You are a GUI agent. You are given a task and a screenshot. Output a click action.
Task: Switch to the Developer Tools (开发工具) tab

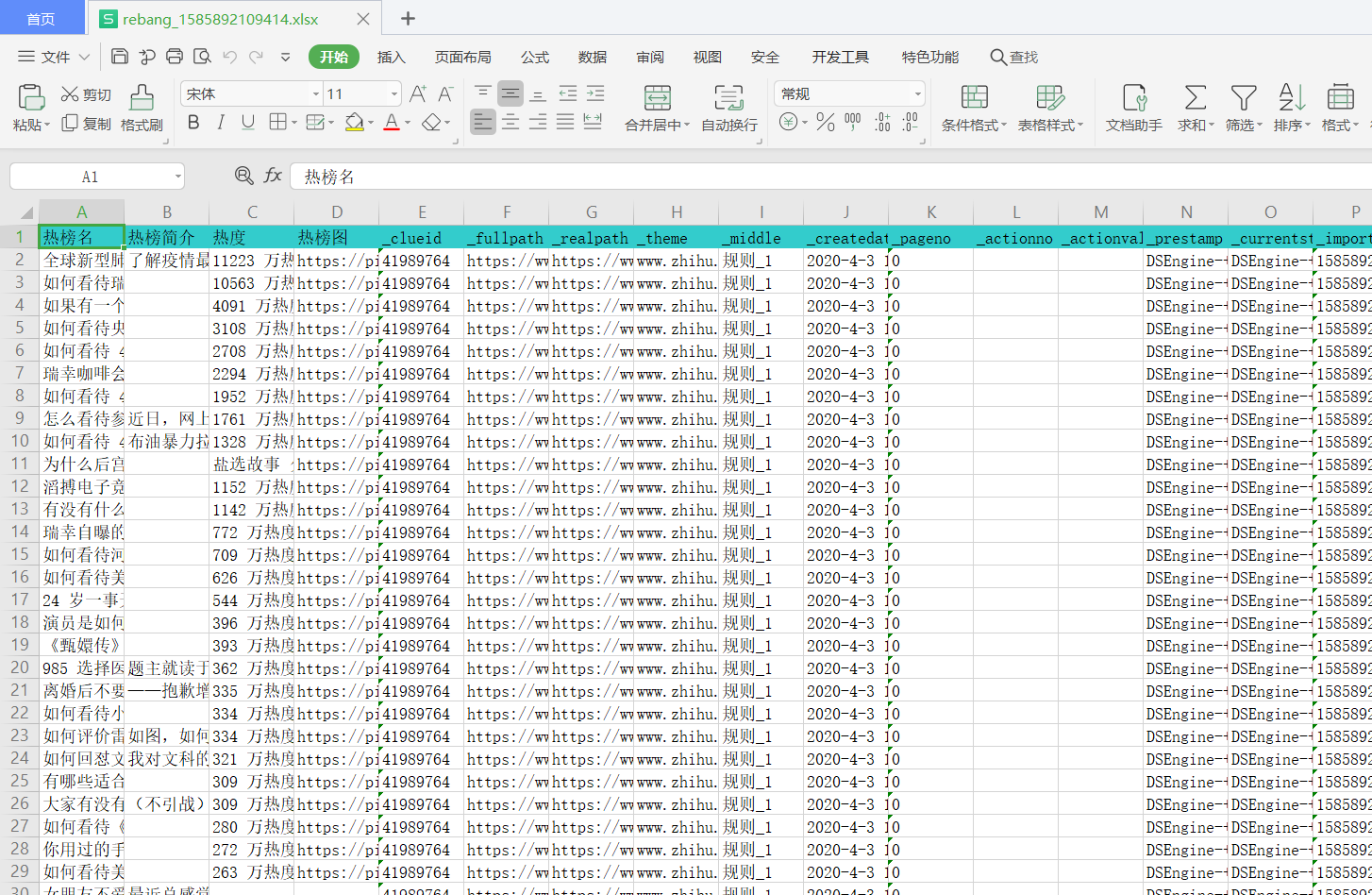click(841, 57)
